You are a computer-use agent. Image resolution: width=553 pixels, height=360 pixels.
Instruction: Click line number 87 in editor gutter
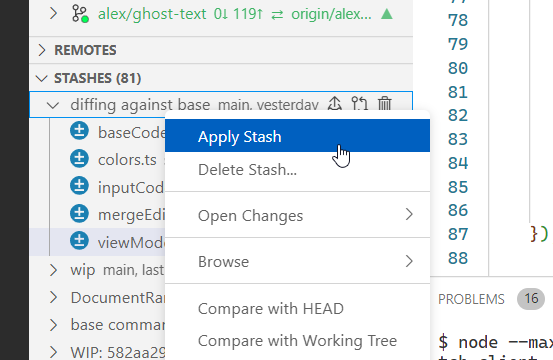point(458,234)
